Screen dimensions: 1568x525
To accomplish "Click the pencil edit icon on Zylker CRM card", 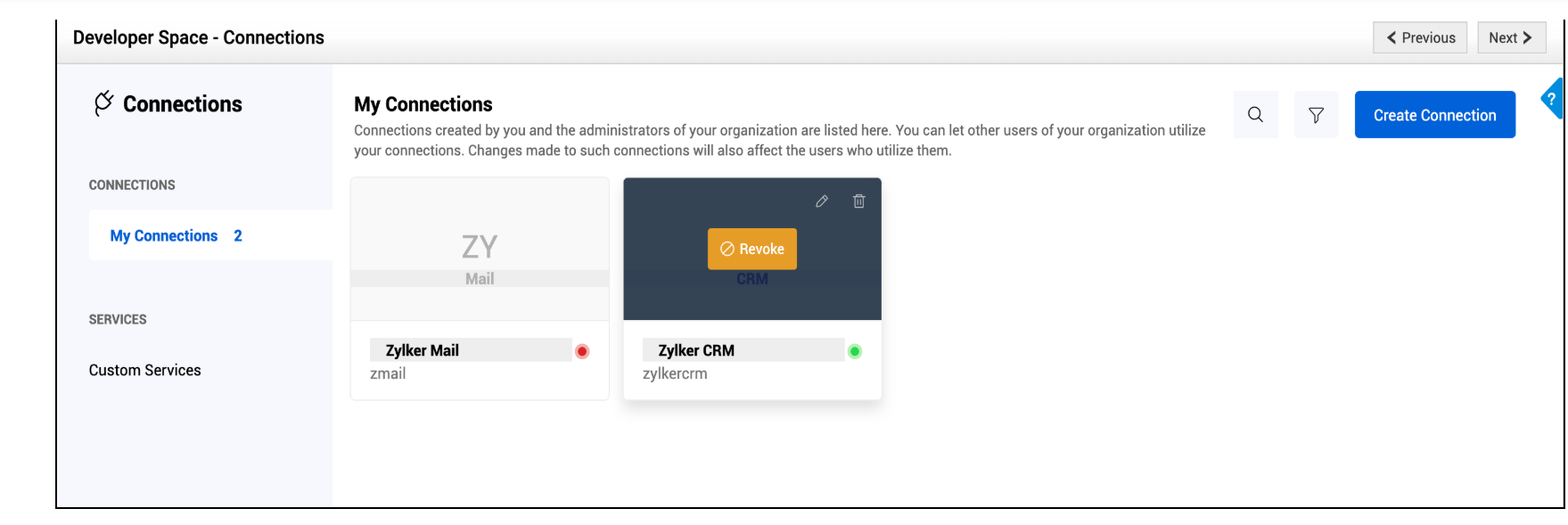I will point(822,201).
